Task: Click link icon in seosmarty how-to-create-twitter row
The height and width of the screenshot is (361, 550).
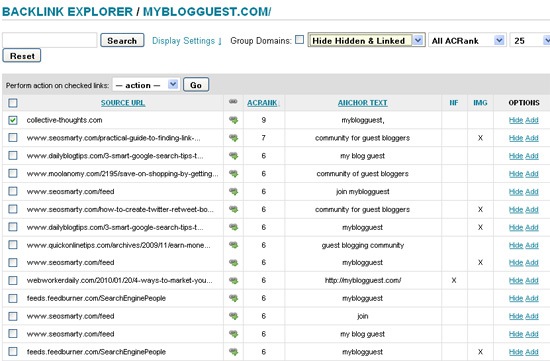Action: [233, 210]
